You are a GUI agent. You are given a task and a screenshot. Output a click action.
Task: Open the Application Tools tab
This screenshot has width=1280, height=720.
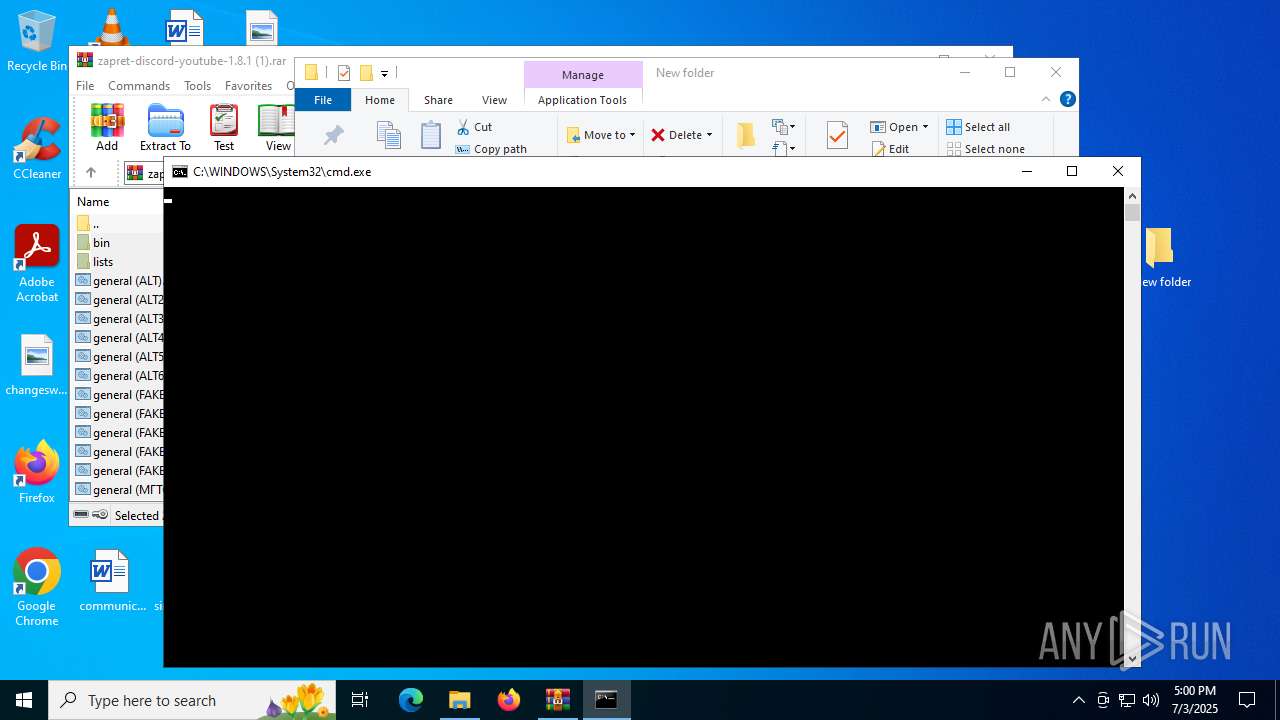point(582,100)
